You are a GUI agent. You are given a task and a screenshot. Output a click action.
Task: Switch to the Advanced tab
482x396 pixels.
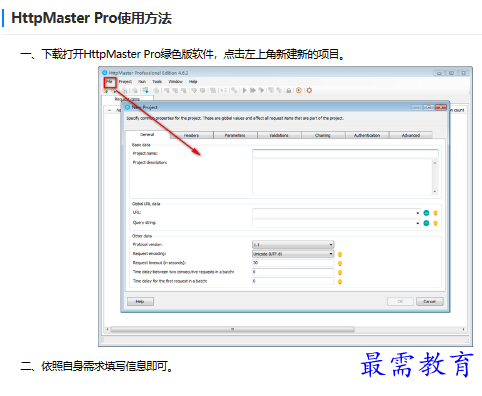pos(411,135)
